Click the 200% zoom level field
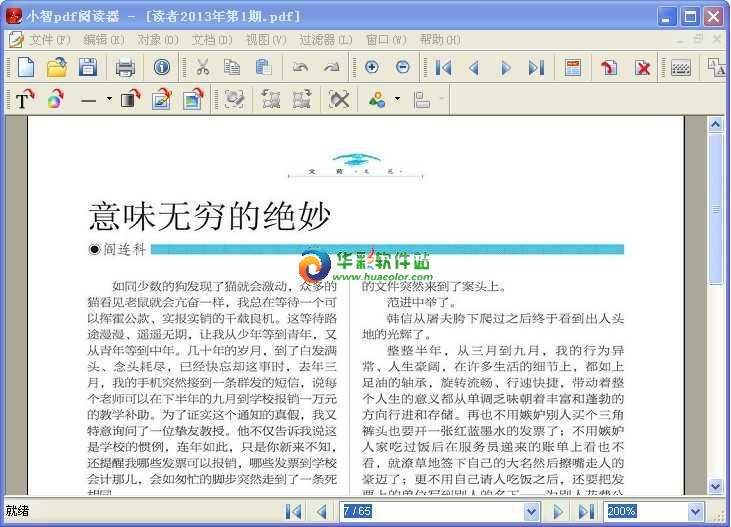 647,512
